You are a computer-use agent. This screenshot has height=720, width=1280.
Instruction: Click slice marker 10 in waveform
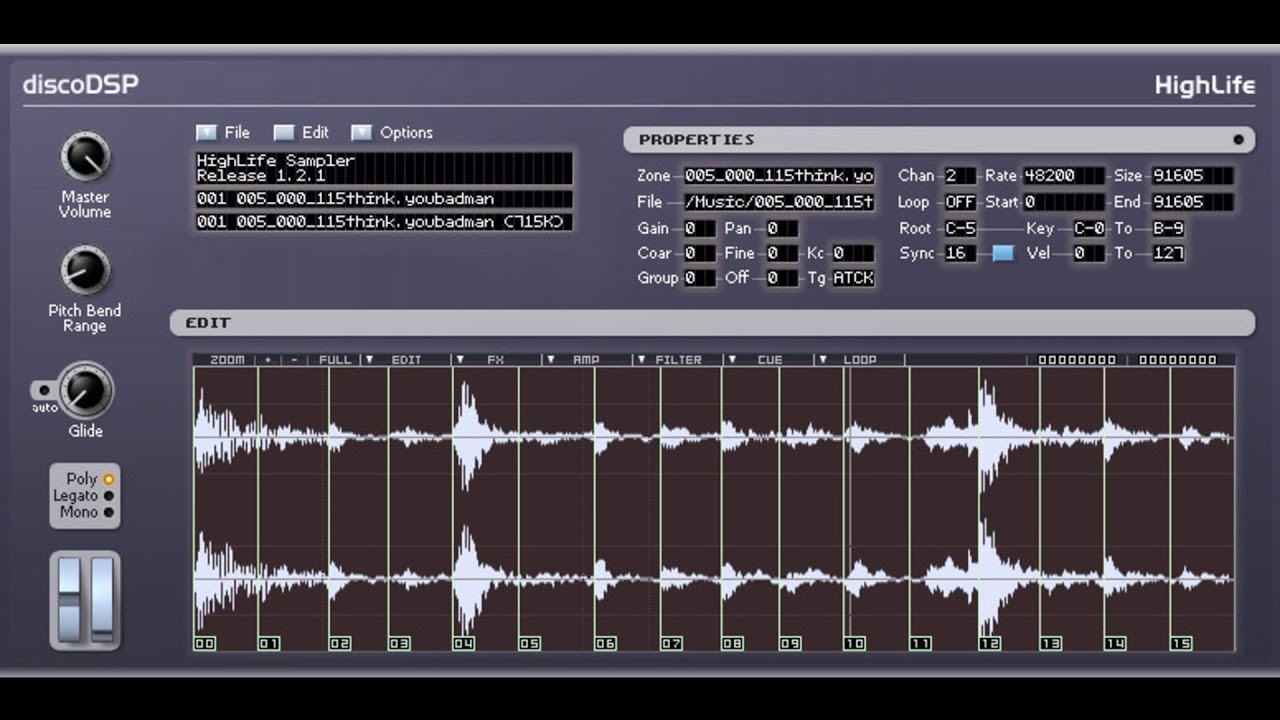[855, 643]
